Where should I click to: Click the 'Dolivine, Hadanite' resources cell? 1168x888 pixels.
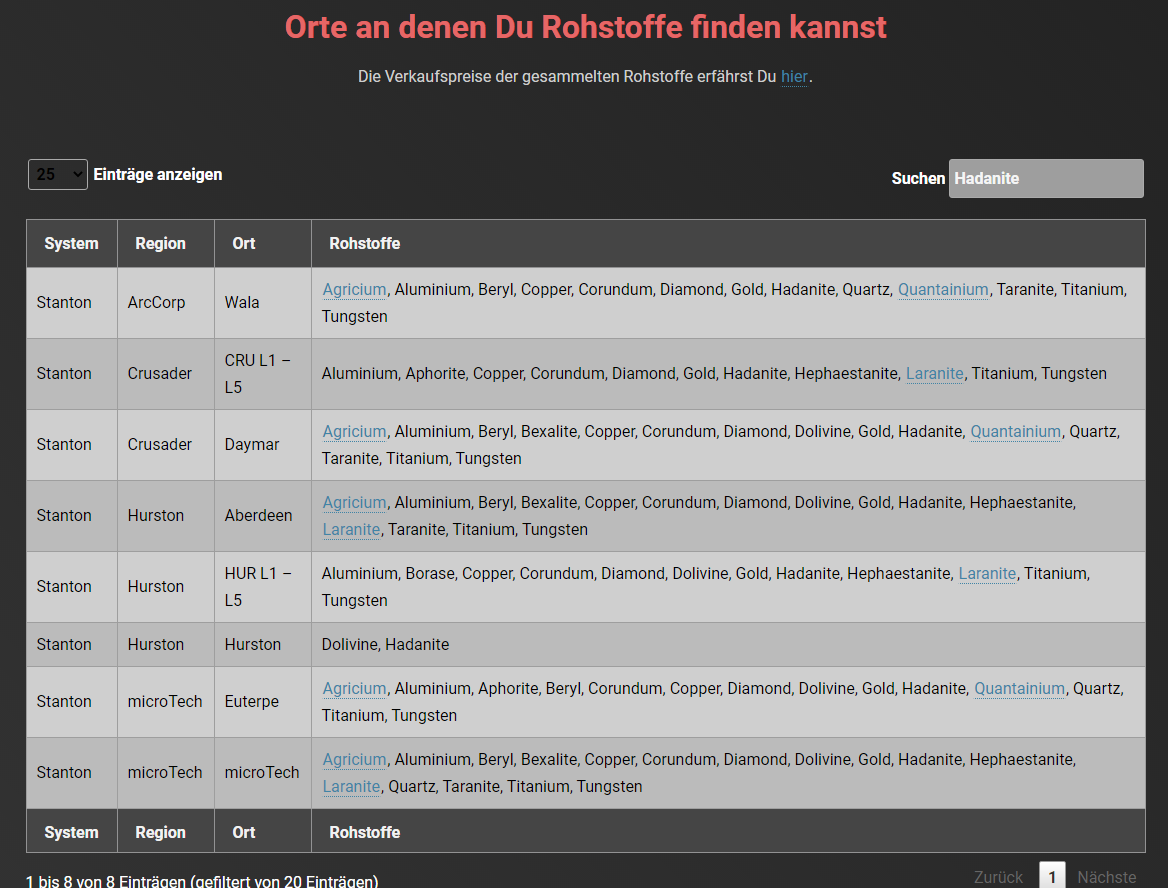pyautogui.click(x=728, y=644)
